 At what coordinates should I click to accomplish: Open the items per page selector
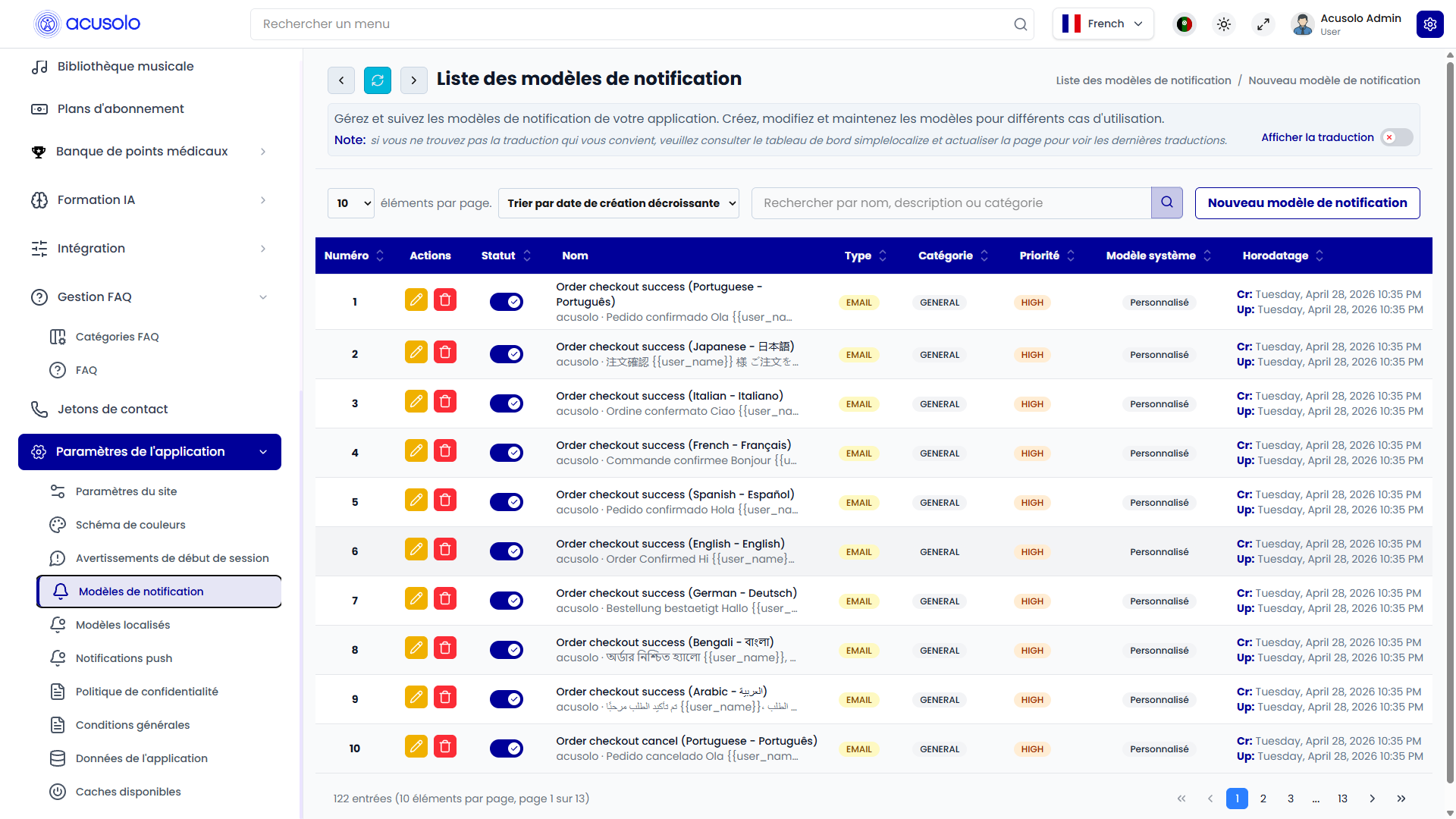(351, 203)
